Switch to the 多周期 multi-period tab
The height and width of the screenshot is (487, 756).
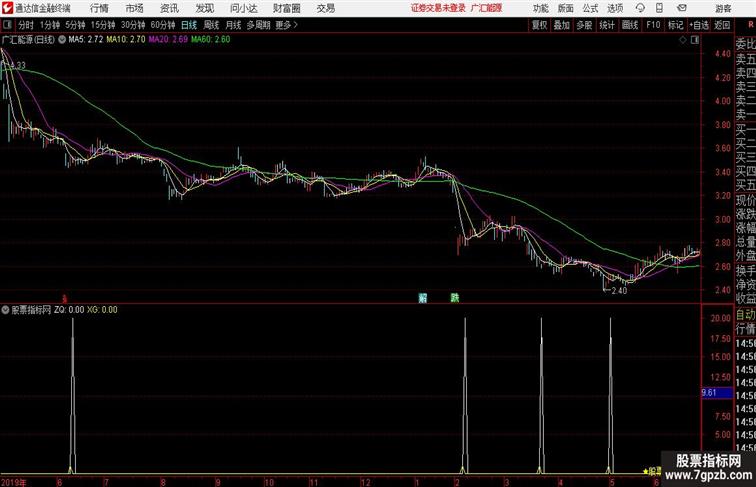pyautogui.click(x=258, y=25)
